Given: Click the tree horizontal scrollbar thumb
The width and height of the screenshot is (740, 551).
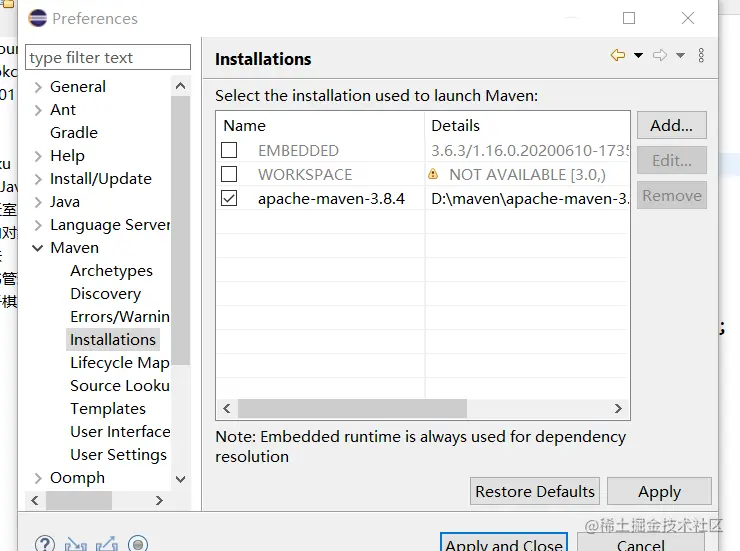Looking at the screenshot, I should [x=79, y=501].
